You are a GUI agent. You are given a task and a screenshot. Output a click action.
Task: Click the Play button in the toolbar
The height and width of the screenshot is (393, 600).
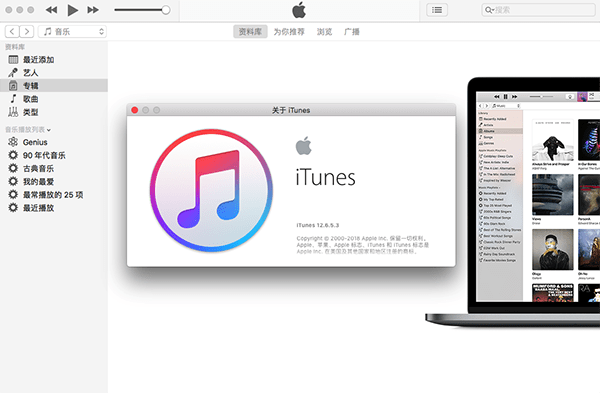(x=72, y=10)
